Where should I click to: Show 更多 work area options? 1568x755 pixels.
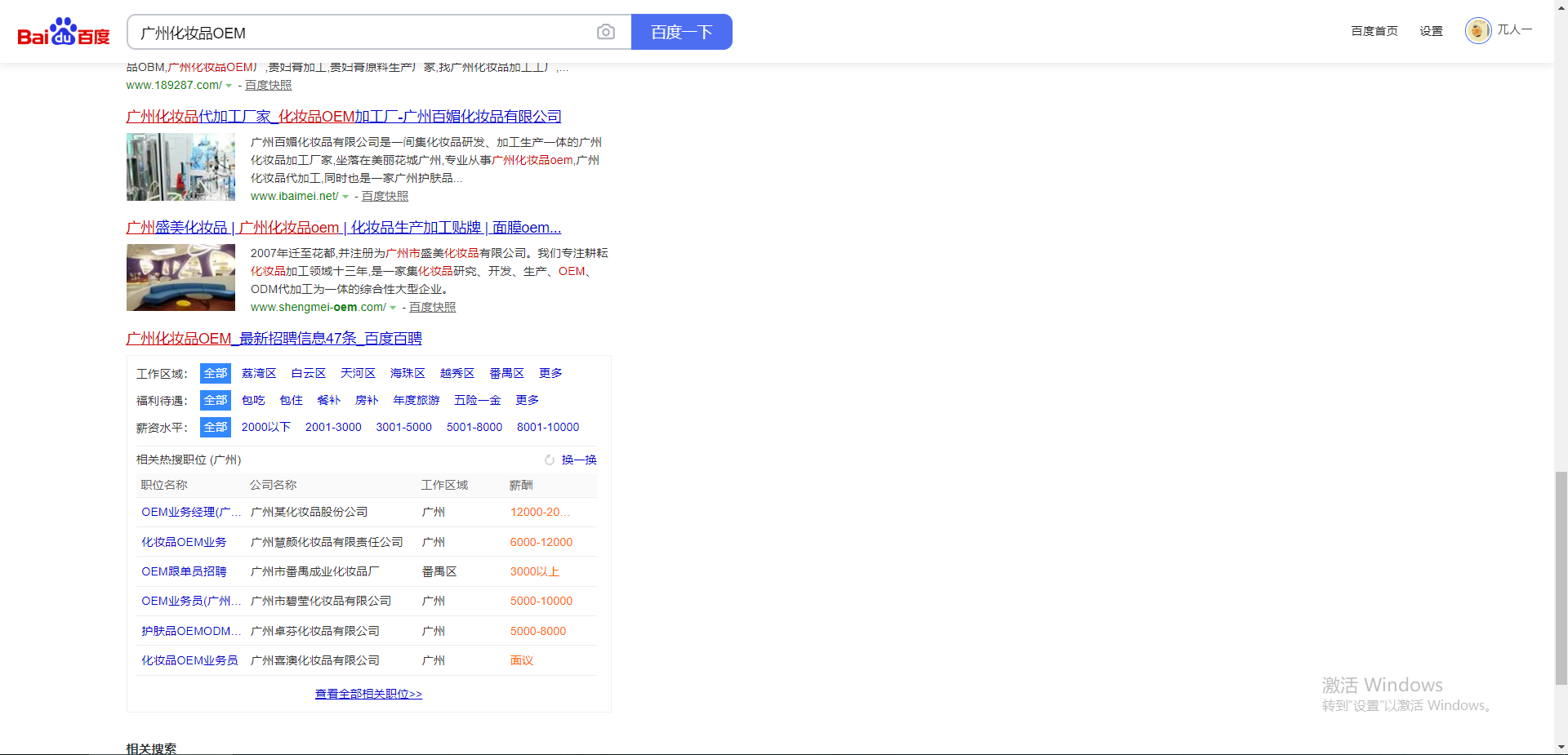[x=550, y=373]
